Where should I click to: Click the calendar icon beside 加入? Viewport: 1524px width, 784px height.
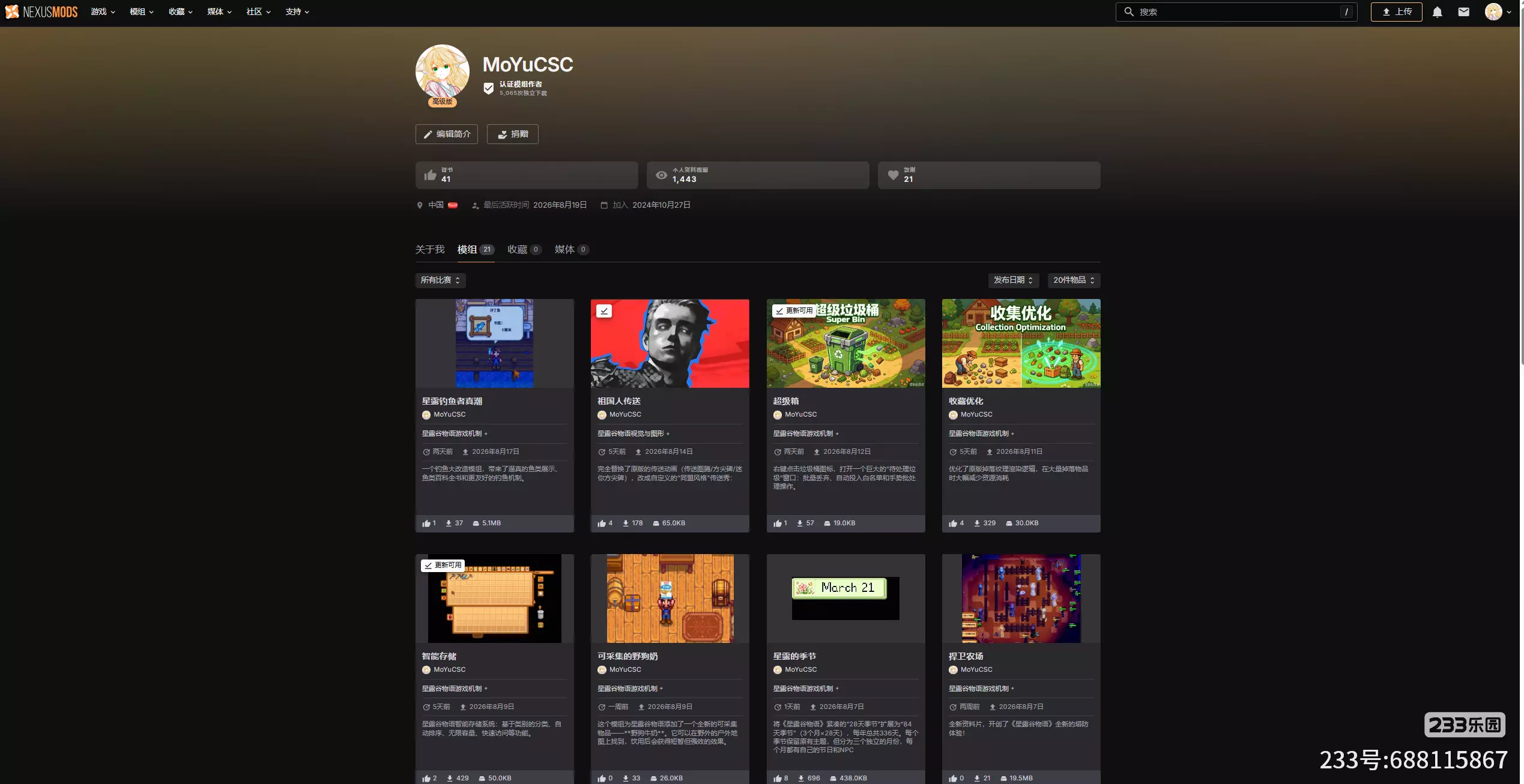click(x=604, y=205)
